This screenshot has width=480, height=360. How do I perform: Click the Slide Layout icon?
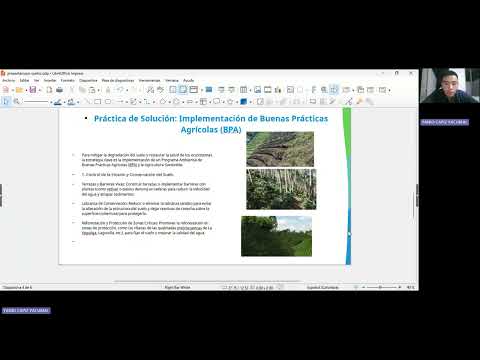click(x=382, y=90)
